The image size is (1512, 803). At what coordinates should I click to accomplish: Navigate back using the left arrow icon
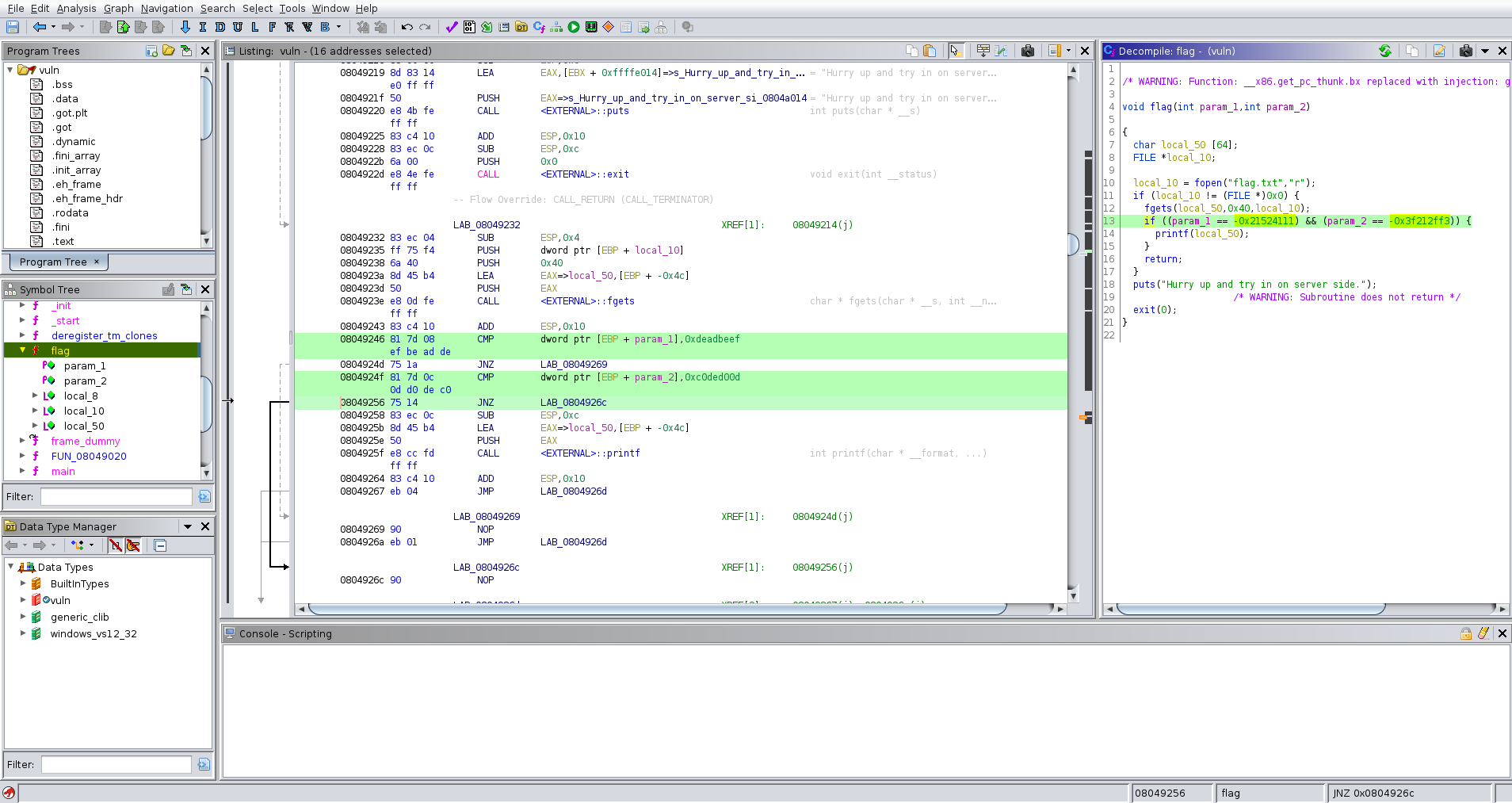pos(39,27)
